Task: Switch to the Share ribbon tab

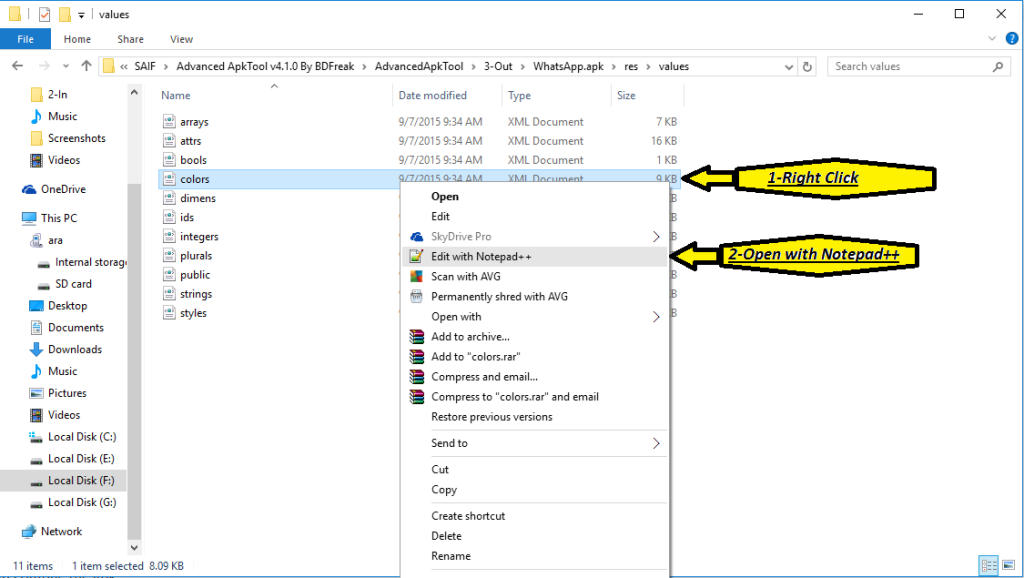Action: pyautogui.click(x=131, y=39)
